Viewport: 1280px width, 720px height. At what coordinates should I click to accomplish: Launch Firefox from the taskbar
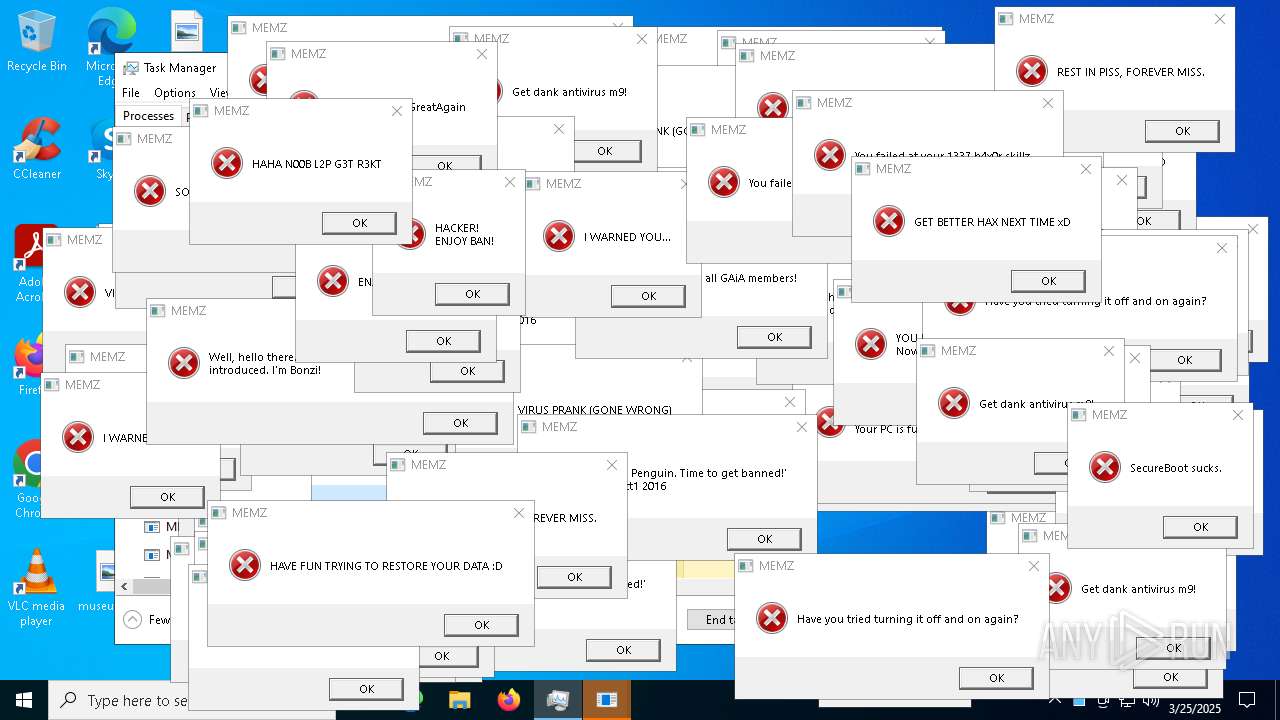click(x=509, y=700)
